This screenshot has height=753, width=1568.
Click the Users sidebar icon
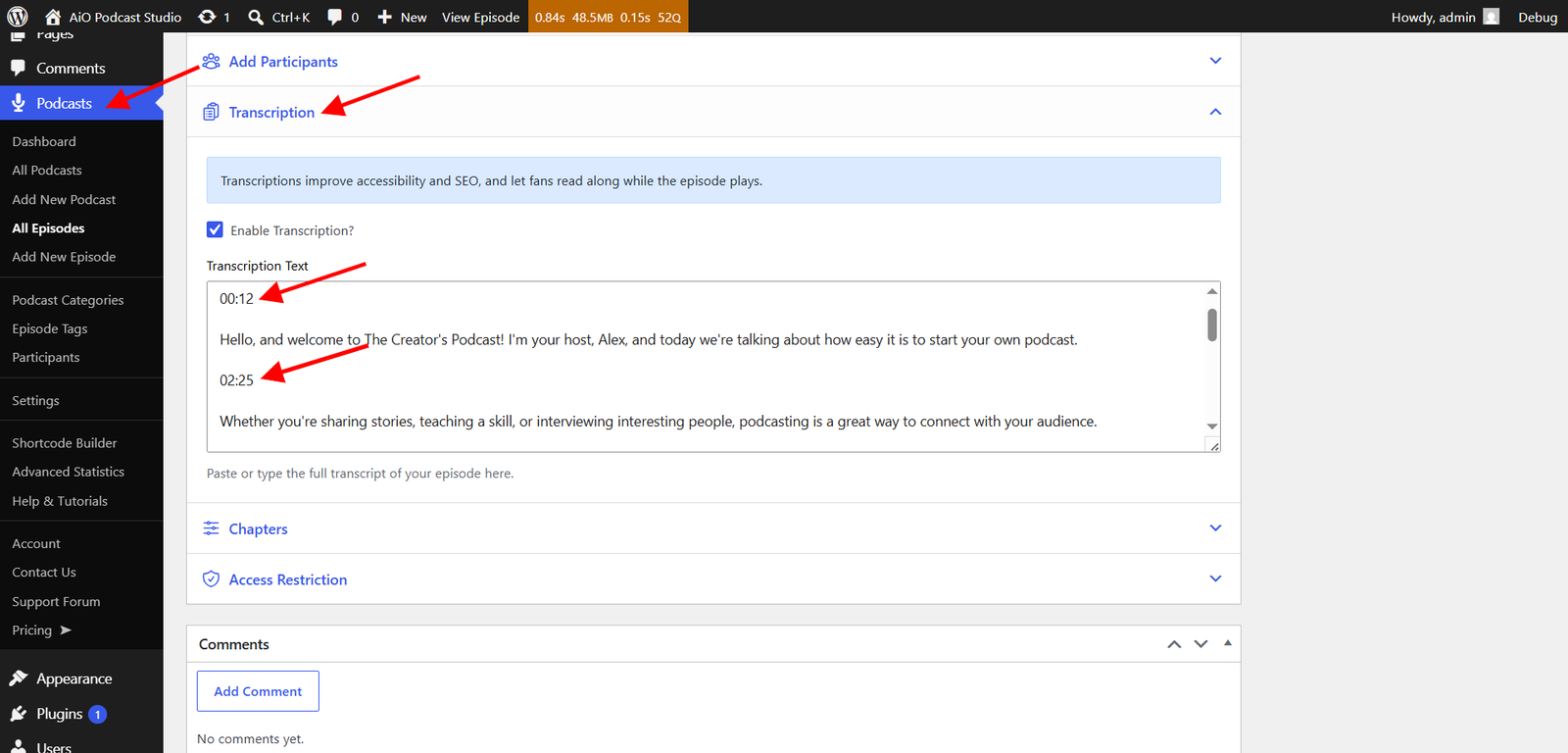pos(19,747)
